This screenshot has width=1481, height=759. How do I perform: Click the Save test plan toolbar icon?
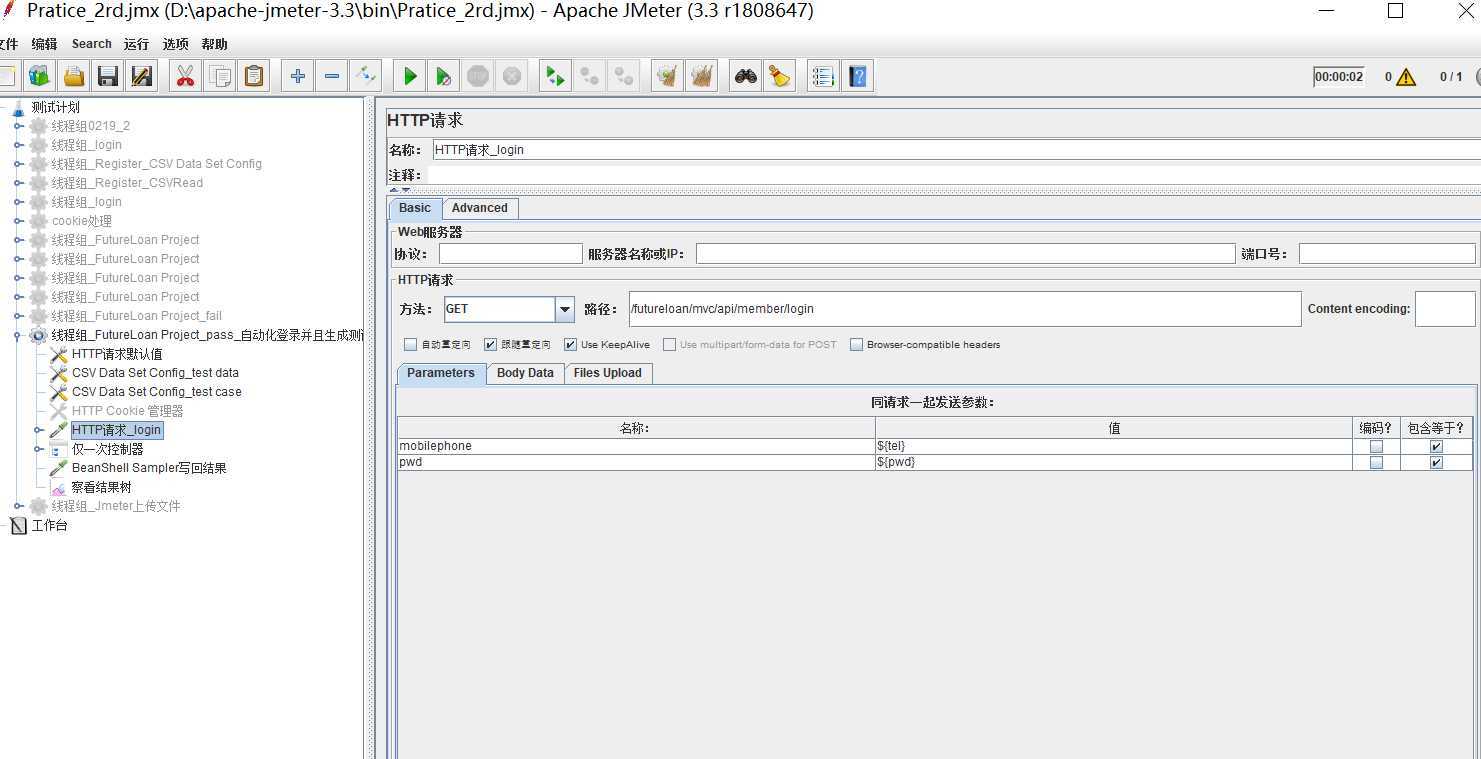[x=108, y=76]
